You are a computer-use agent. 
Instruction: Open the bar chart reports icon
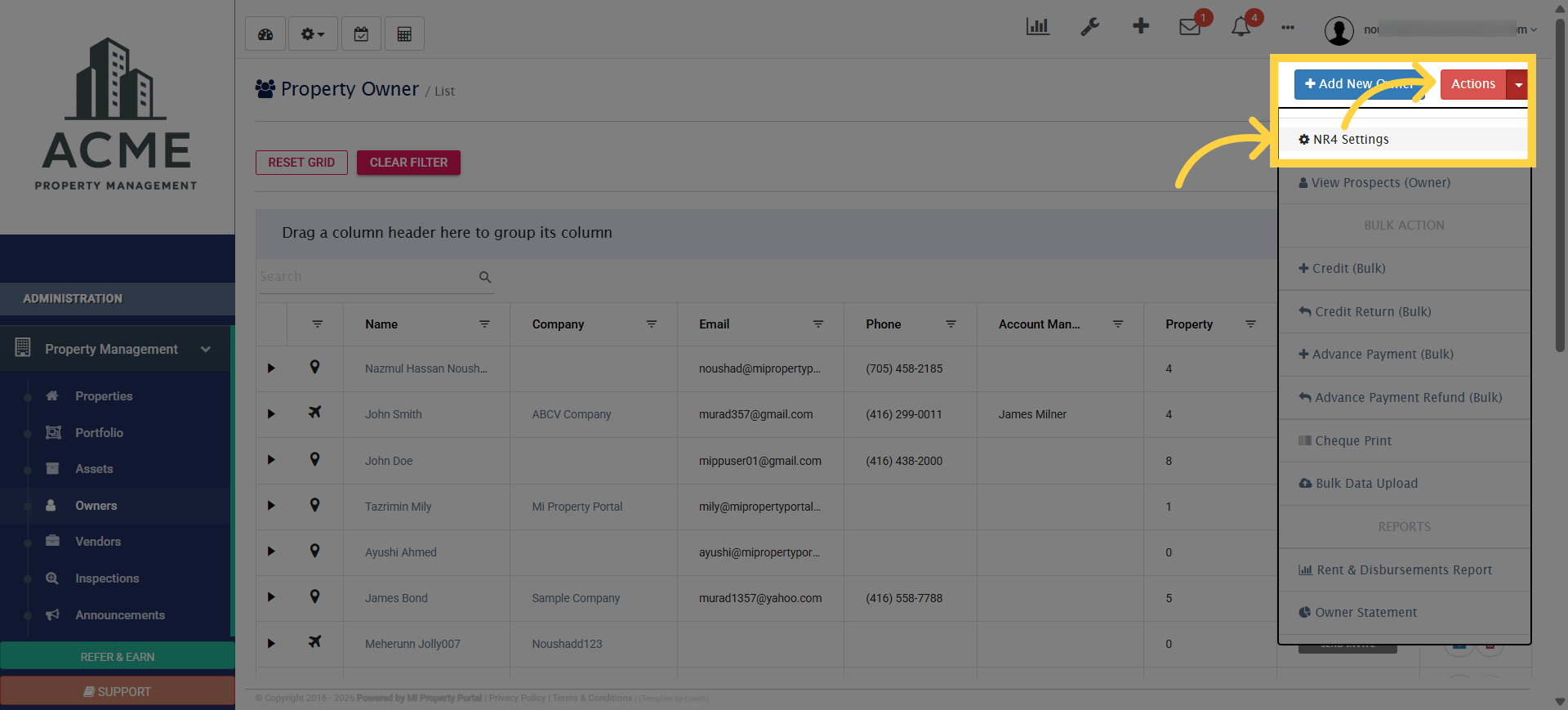[1037, 27]
